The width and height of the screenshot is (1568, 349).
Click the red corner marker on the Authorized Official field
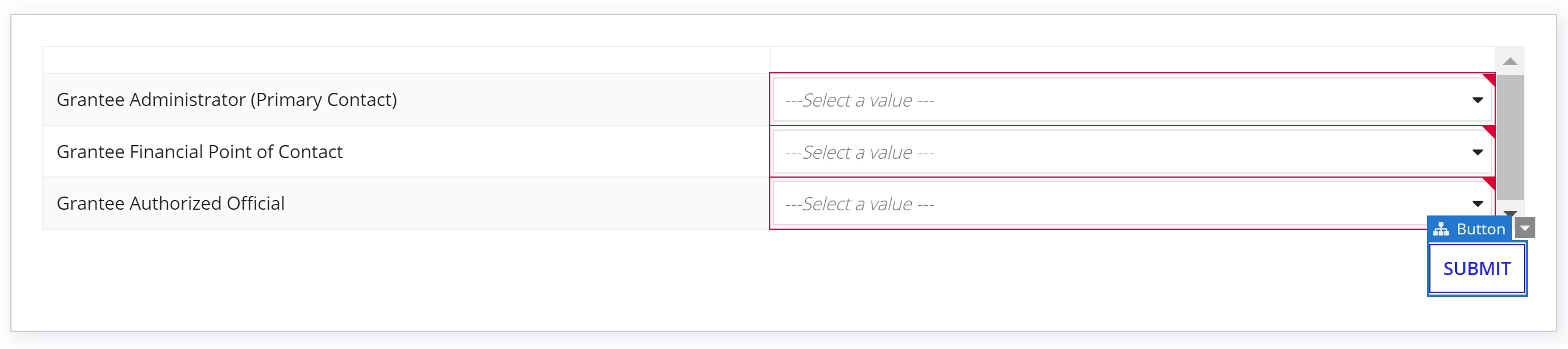pos(1489,183)
